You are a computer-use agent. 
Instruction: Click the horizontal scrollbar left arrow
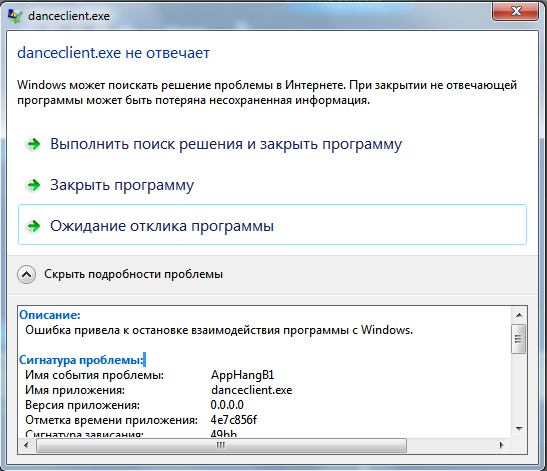26,446
